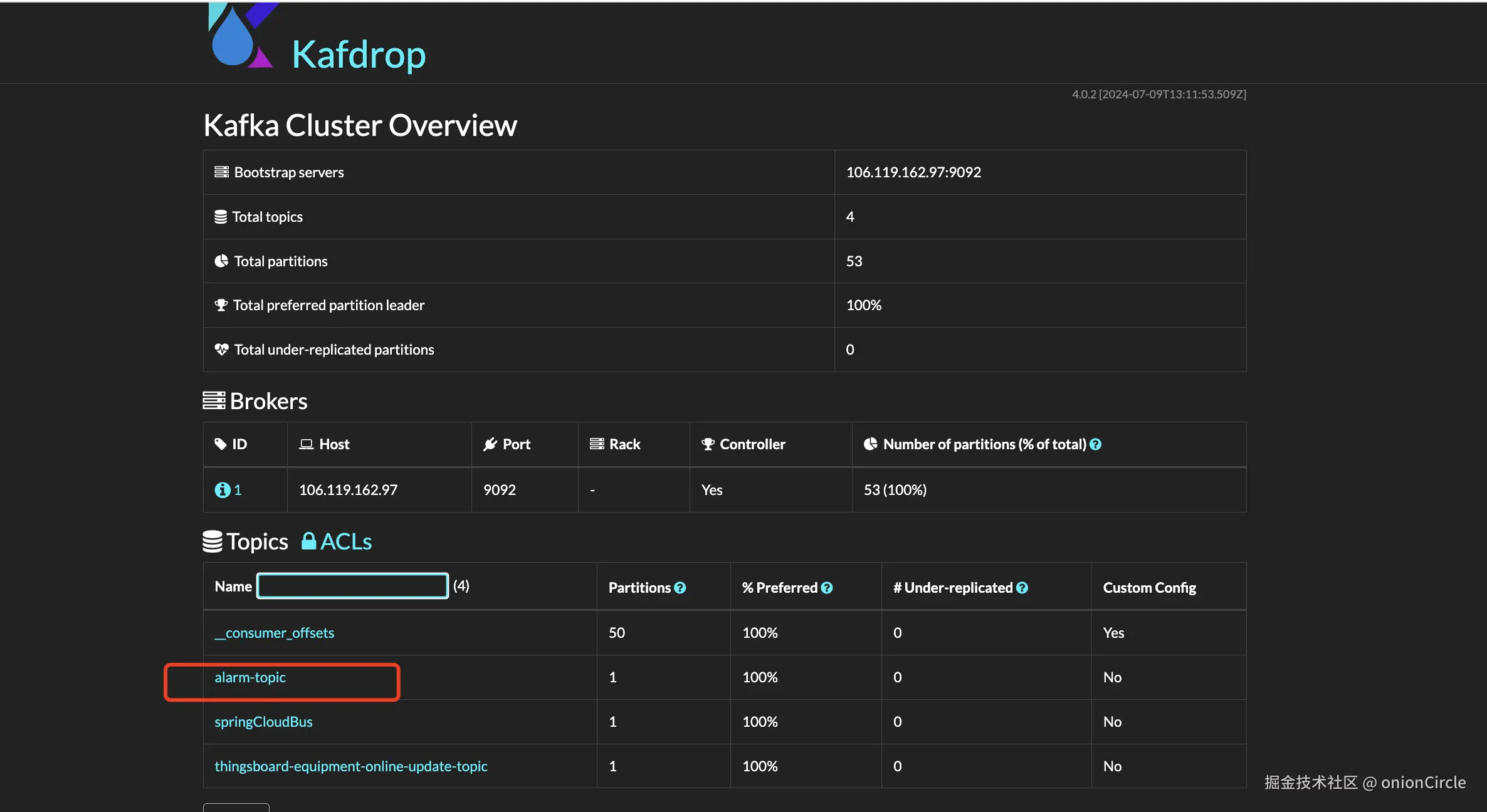The width and height of the screenshot is (1487, 812).
Task: Click help icon next to Number of partitions
Action: tap(1095, 444)
